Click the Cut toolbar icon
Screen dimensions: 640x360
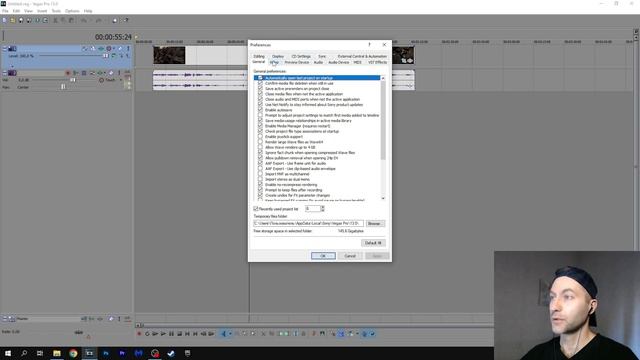pyautogui.click(x=55, y=20)
